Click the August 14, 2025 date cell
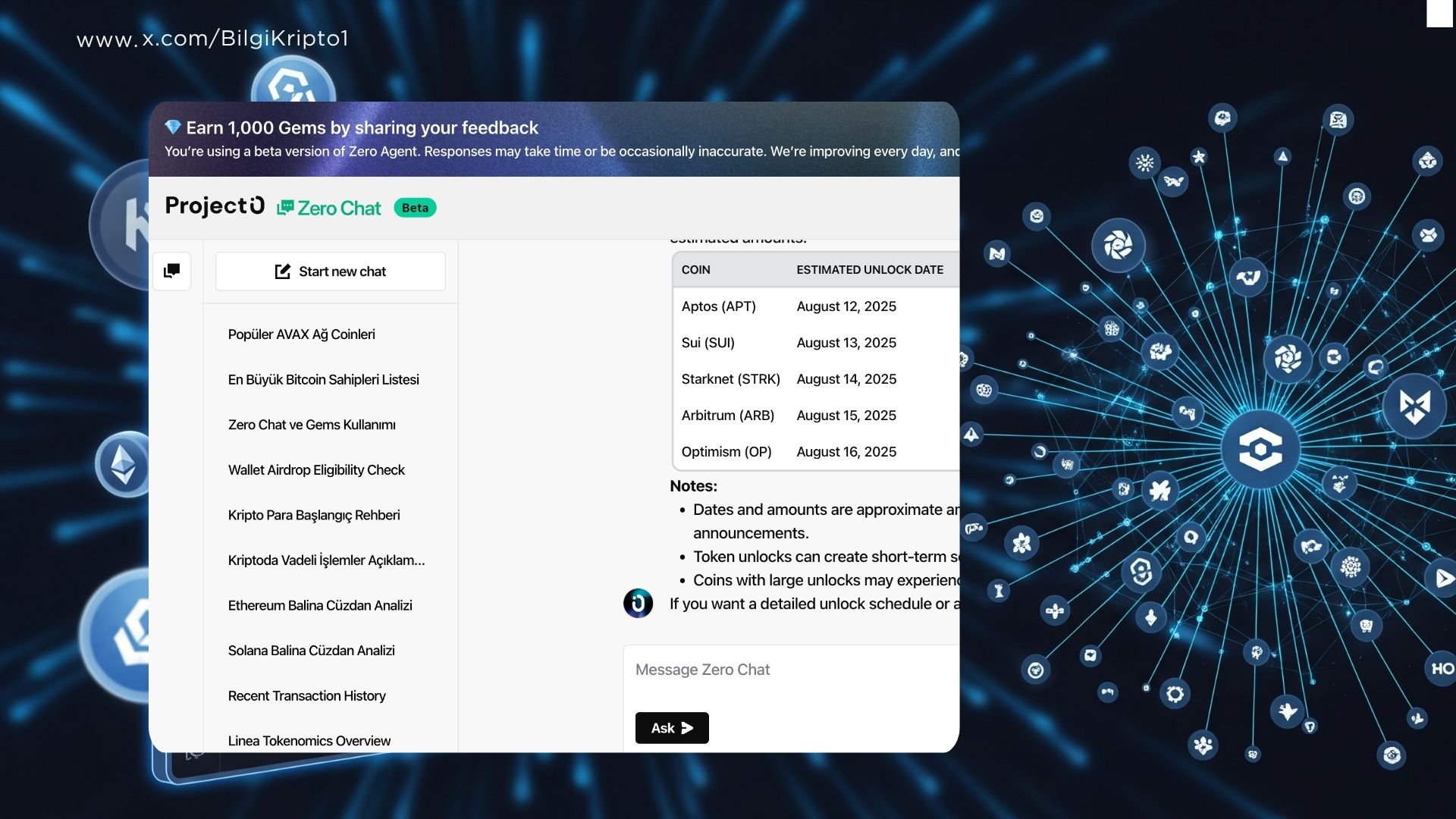The image size is (1456, 819). (x=846, y=379)
